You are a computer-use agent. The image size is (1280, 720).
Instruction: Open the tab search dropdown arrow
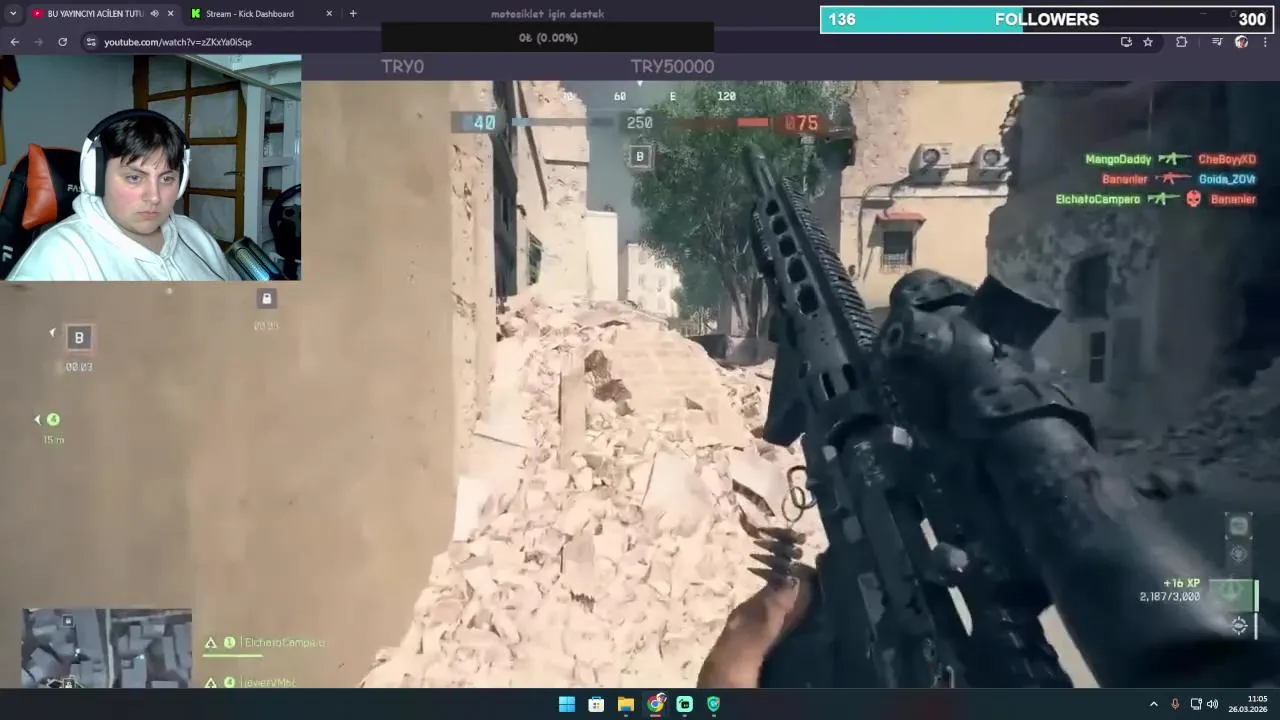[x=13, y=14]
